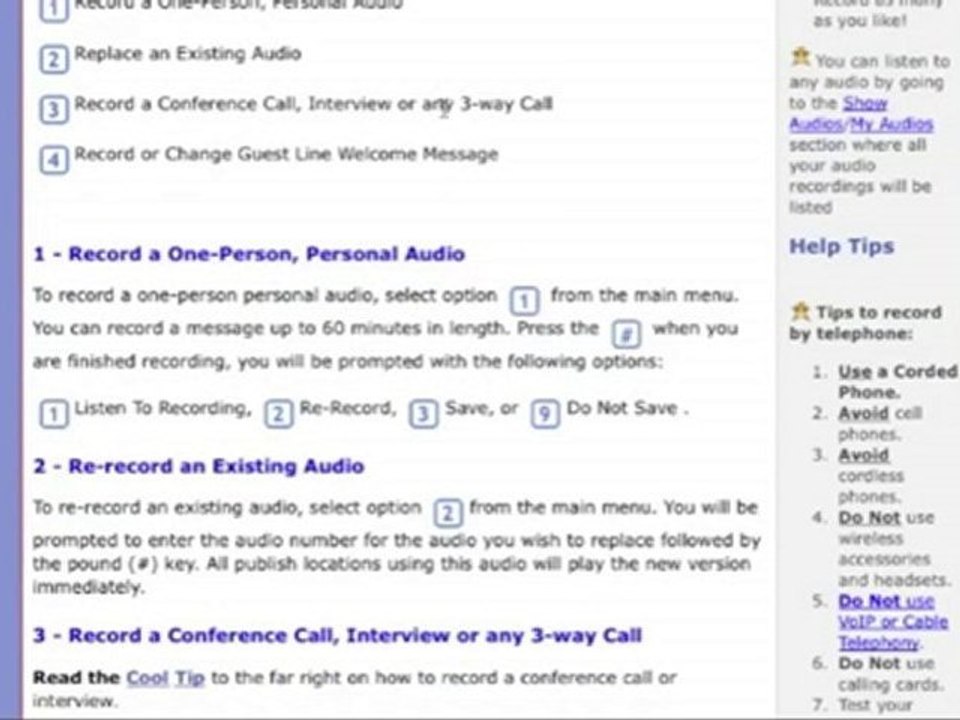Click the 'Use a Corded Phone.' tip
The image size is (960, 720).
tap(897, 381)
